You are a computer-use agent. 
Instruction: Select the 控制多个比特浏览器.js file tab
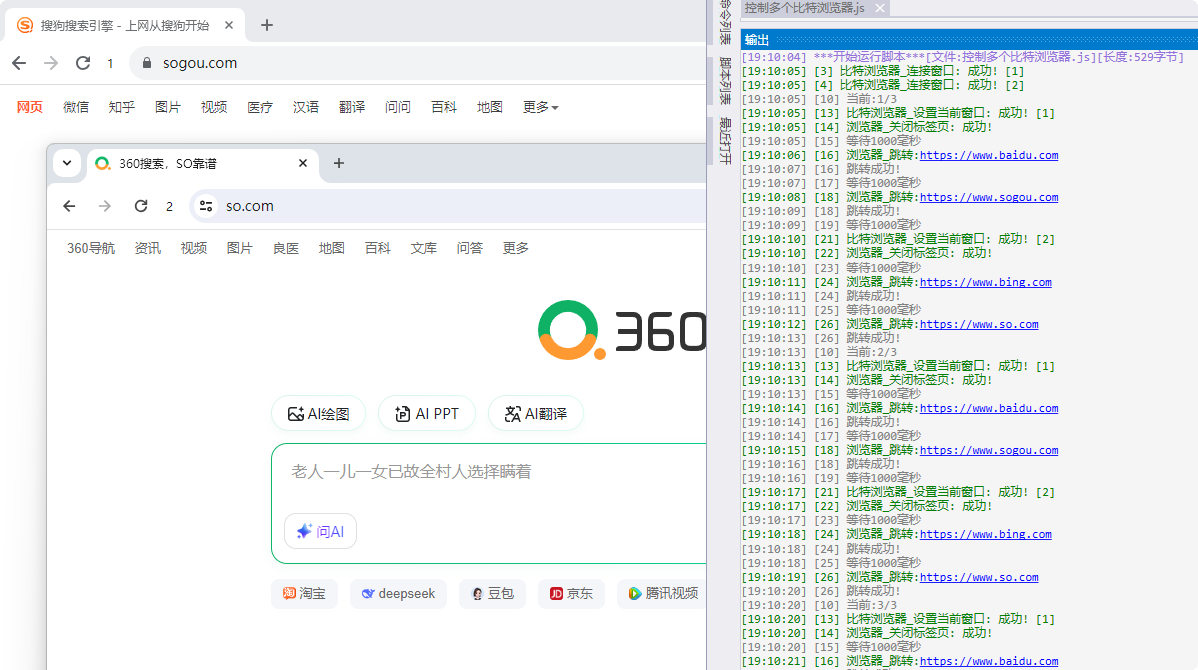(805, 8)
